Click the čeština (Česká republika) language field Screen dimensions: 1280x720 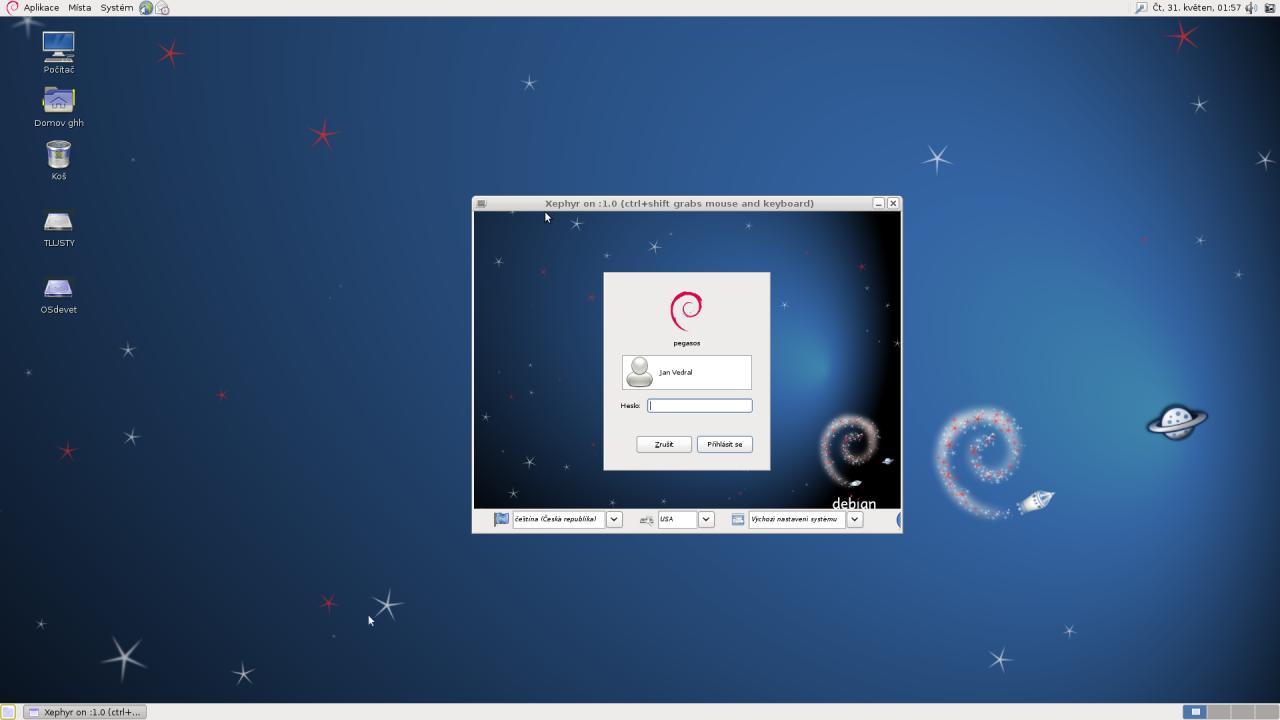tap(559, 520)
